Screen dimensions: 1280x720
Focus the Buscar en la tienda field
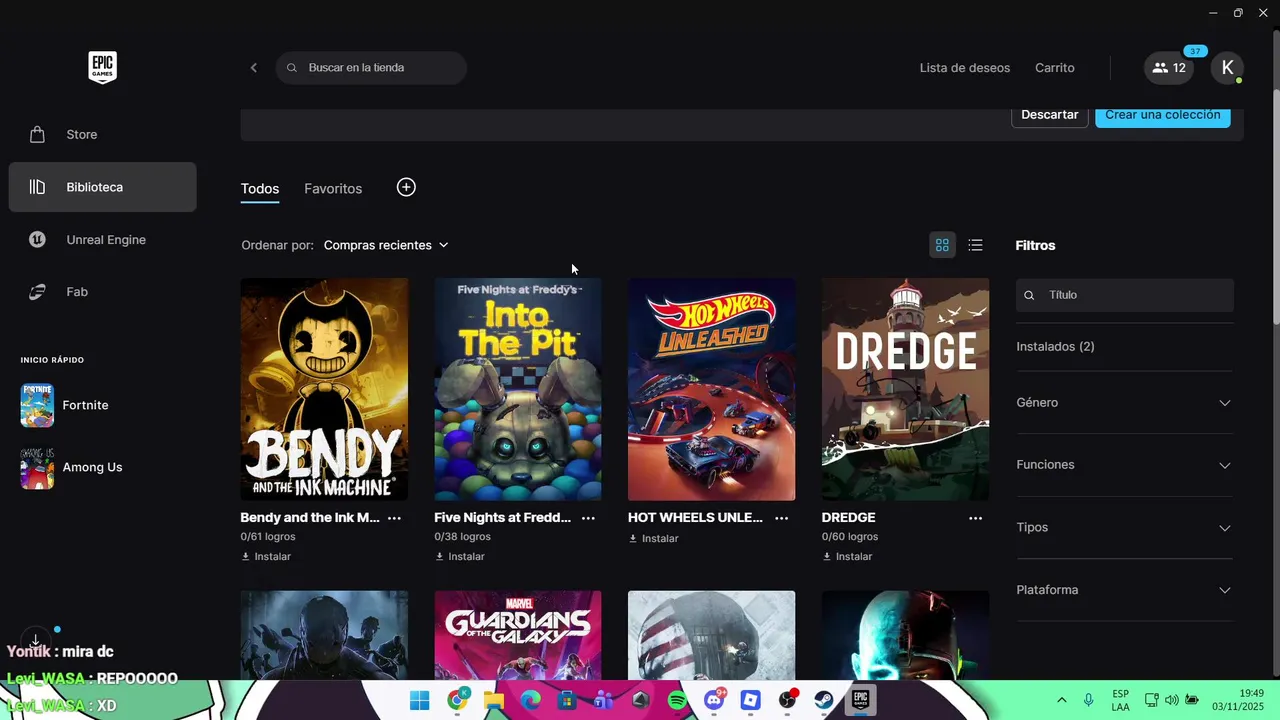tap(371, 68)
